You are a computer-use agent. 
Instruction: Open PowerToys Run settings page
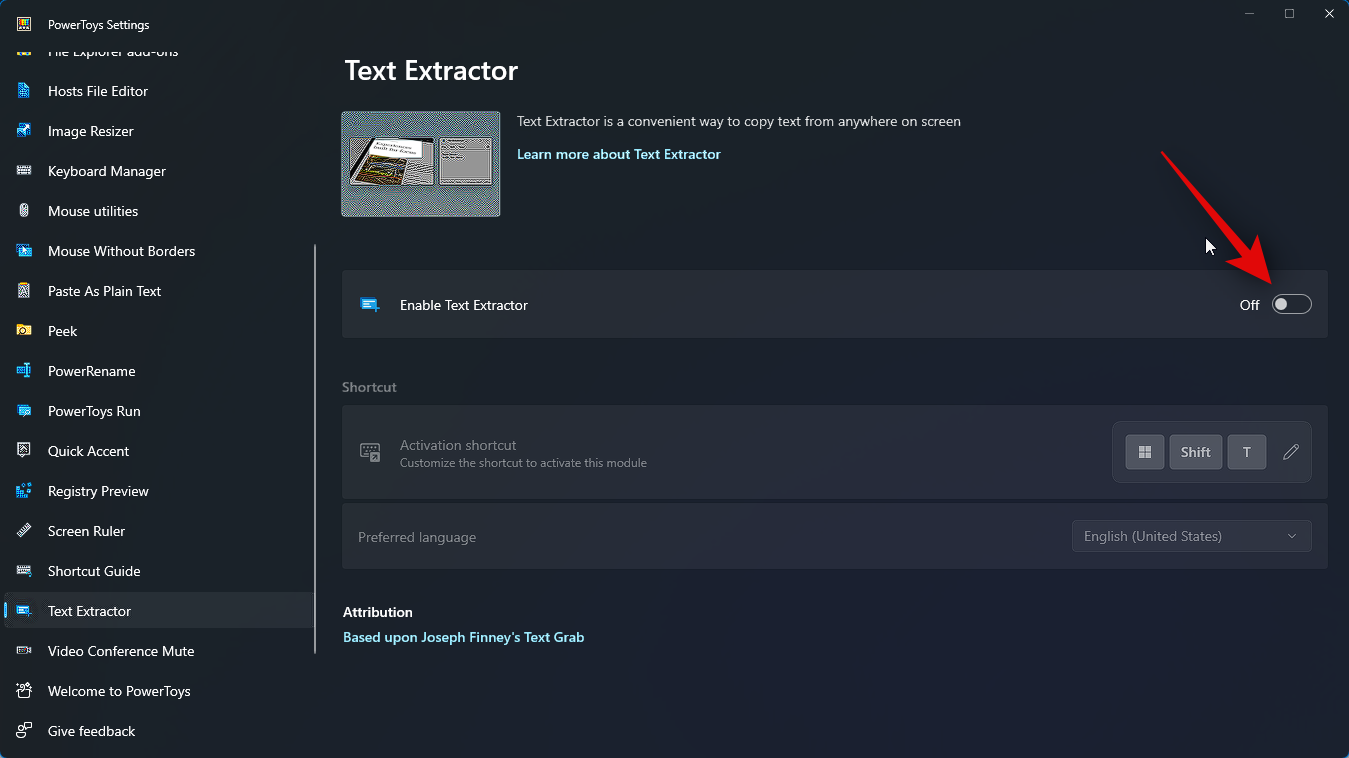pos(94,411)
